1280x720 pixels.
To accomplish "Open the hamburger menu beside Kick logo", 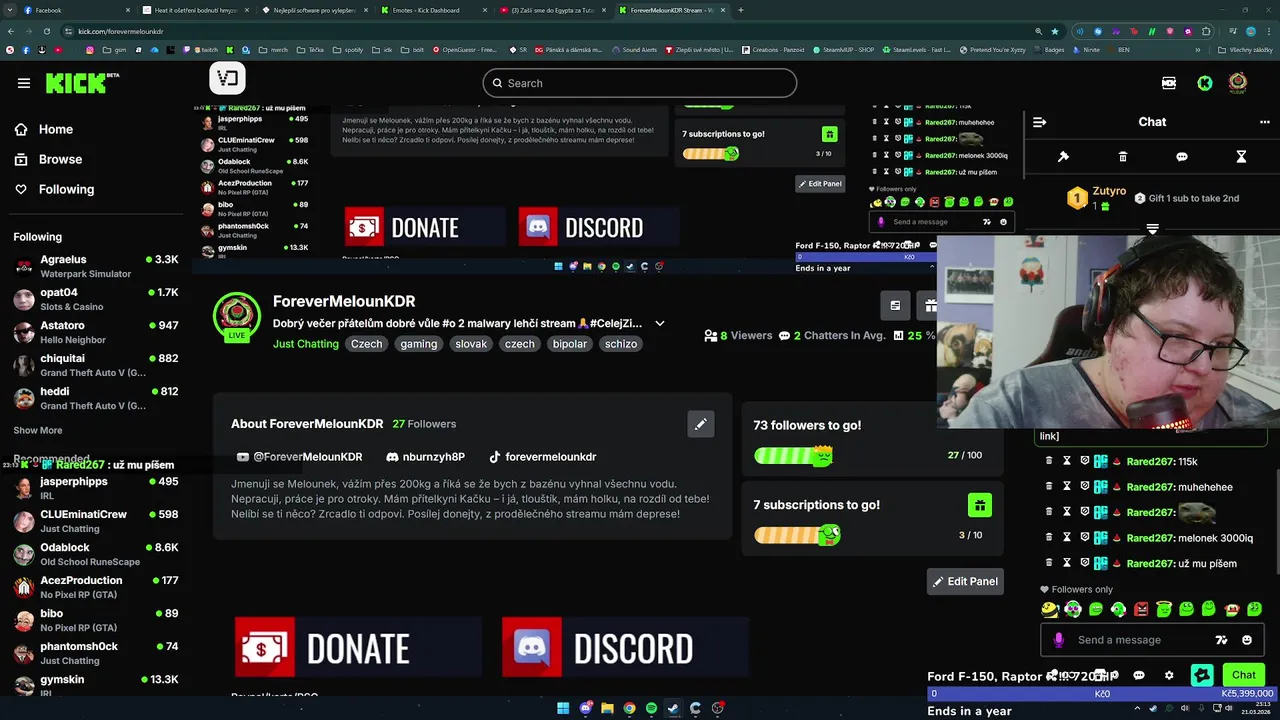I will click(x=24, y=83).
